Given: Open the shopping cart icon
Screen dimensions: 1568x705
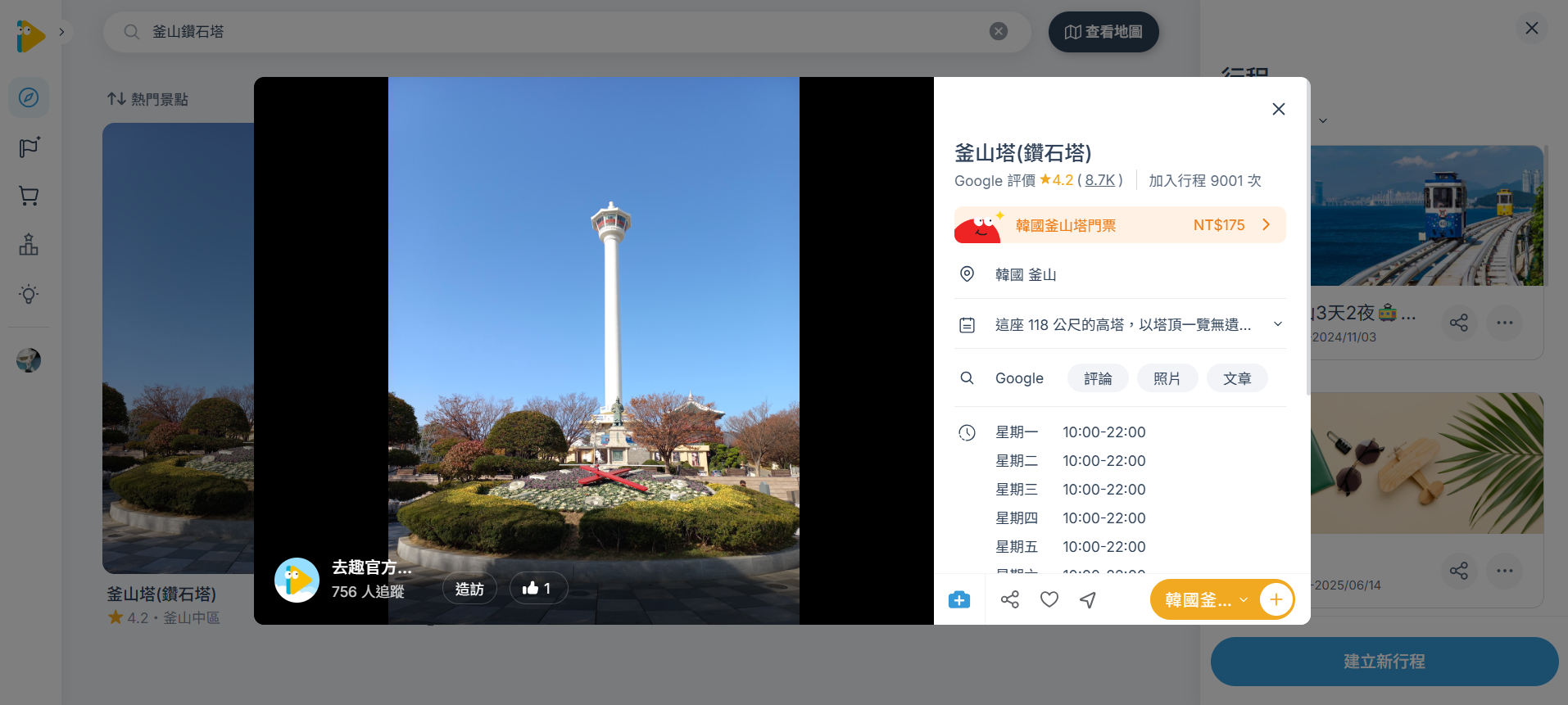Looking at the screenshot, I should click(29, 196).
